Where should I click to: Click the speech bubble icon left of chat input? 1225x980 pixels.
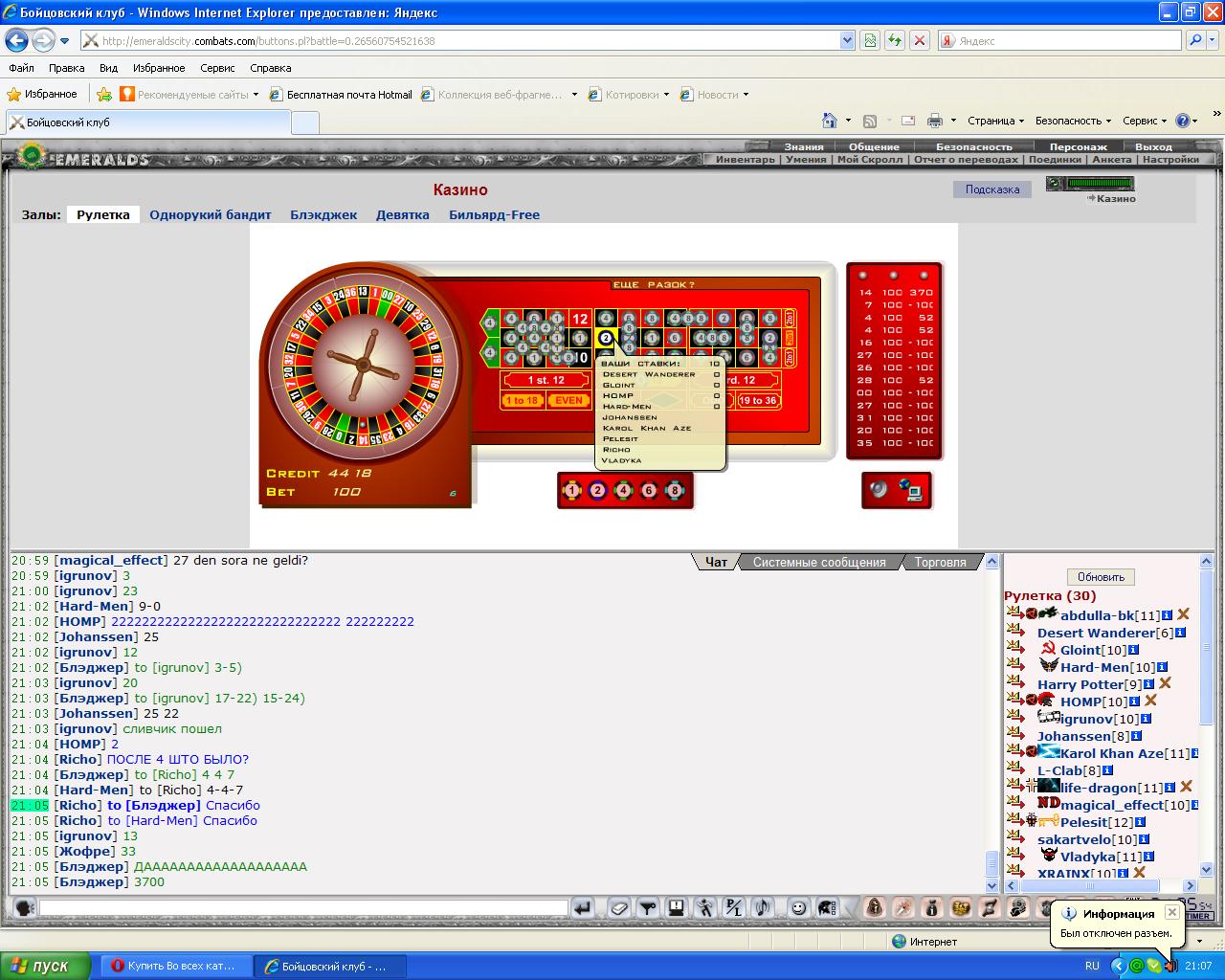tap(25, 907)
